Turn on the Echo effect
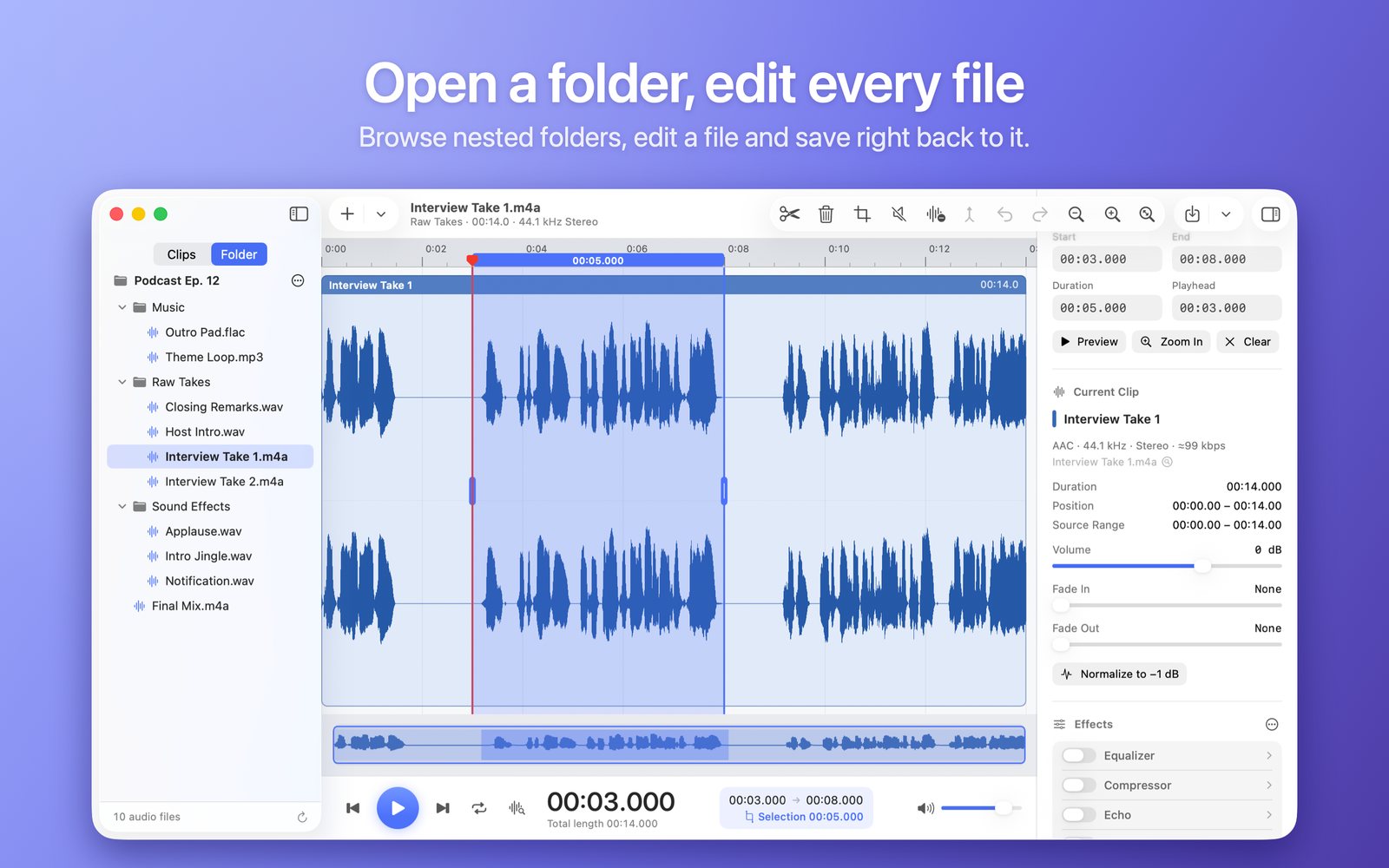The width and height of the screenshot is (1389, 868). [1078, 815]
